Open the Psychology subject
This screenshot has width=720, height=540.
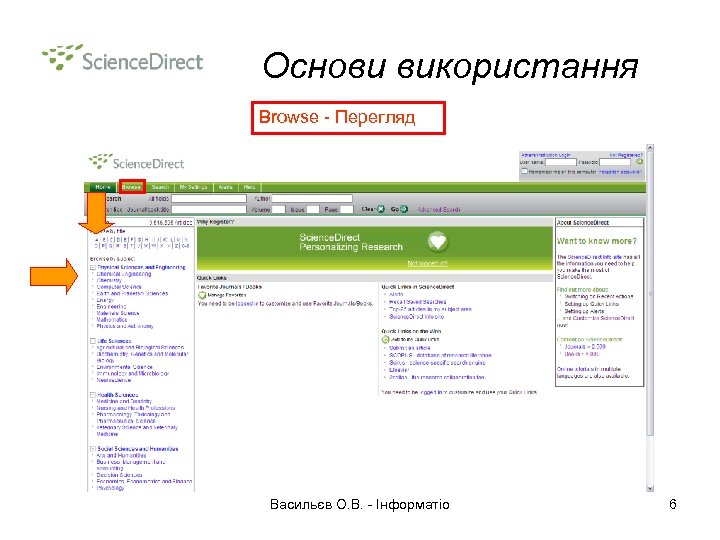(x=110, y=488)
